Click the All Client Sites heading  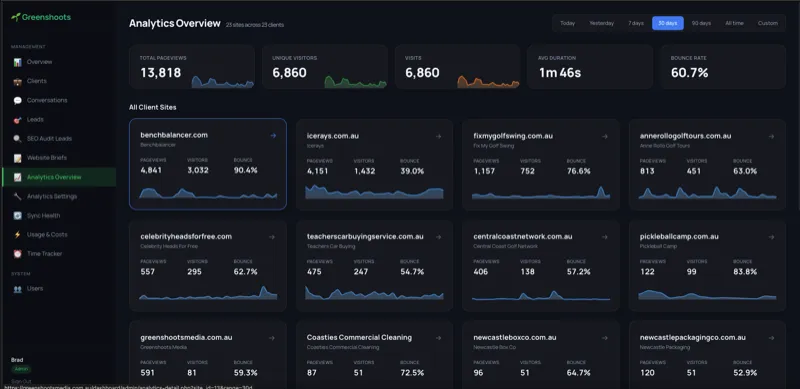(153, 108)
